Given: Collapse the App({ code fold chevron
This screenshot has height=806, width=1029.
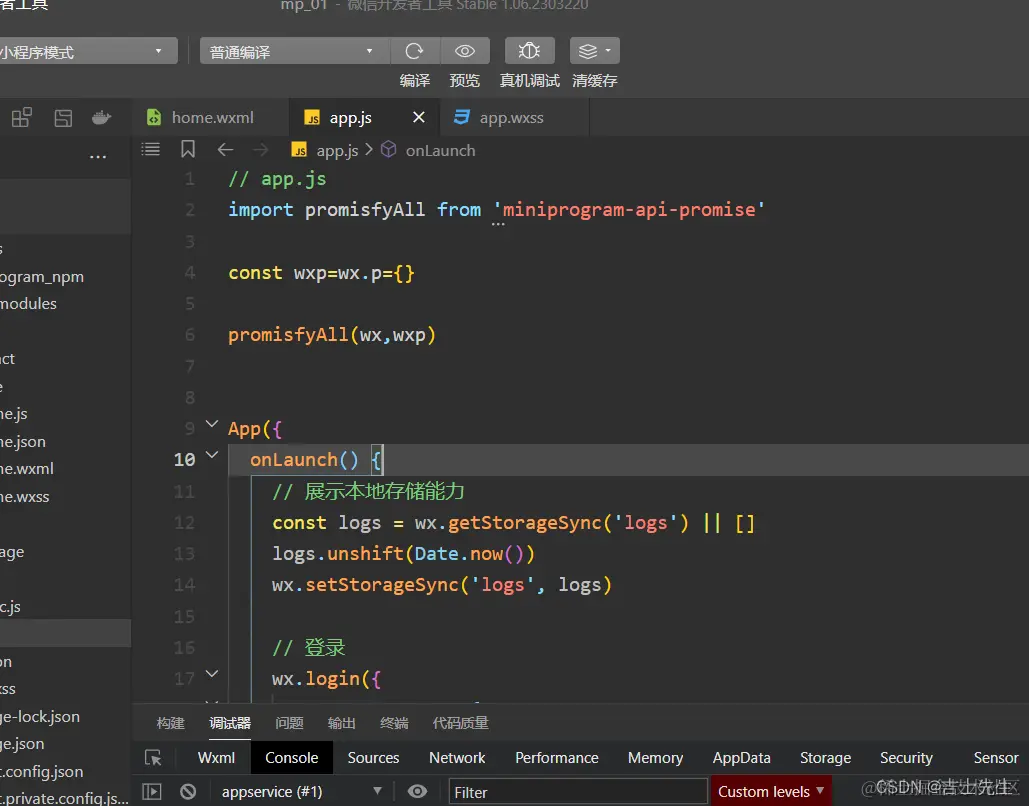Looking at the screenshot, I should coord(212,424).
